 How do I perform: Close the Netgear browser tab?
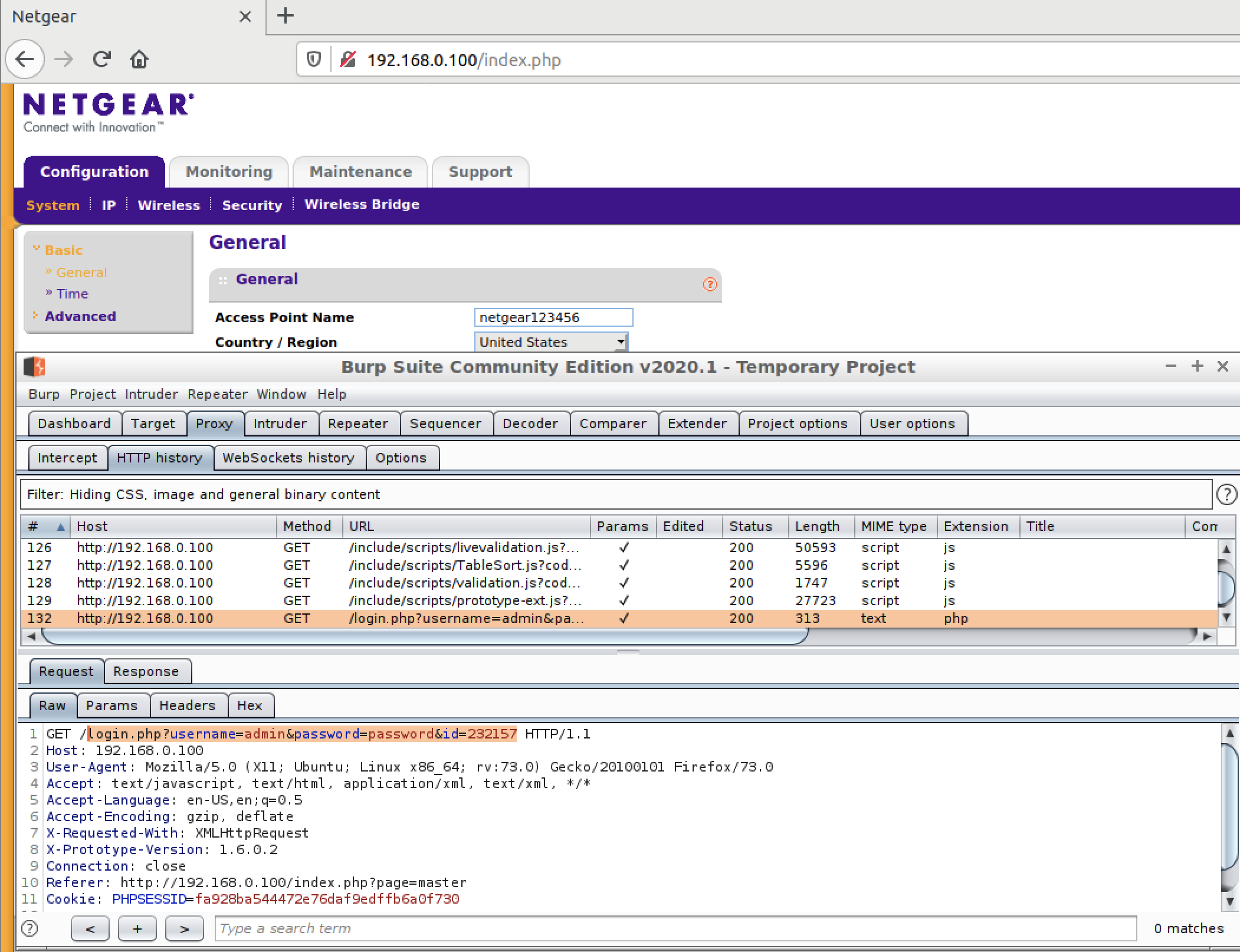pos(245,17)
